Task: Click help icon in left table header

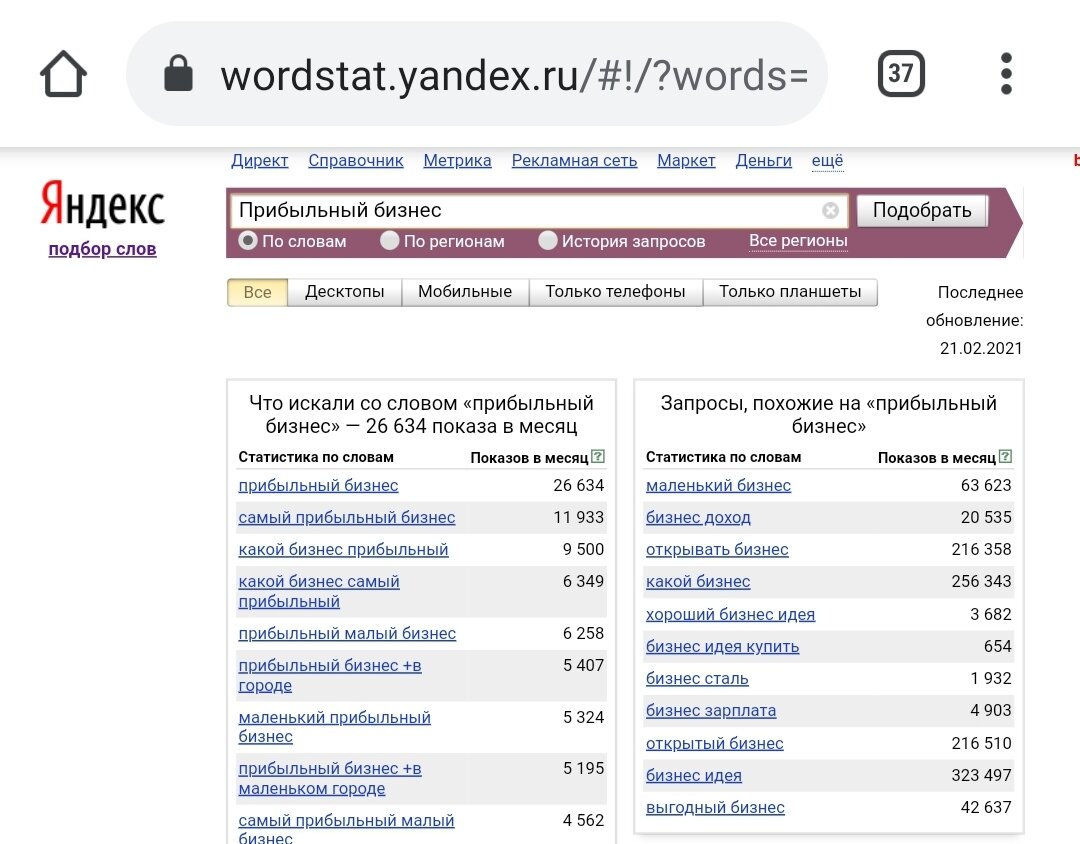Action: point(598,456)
